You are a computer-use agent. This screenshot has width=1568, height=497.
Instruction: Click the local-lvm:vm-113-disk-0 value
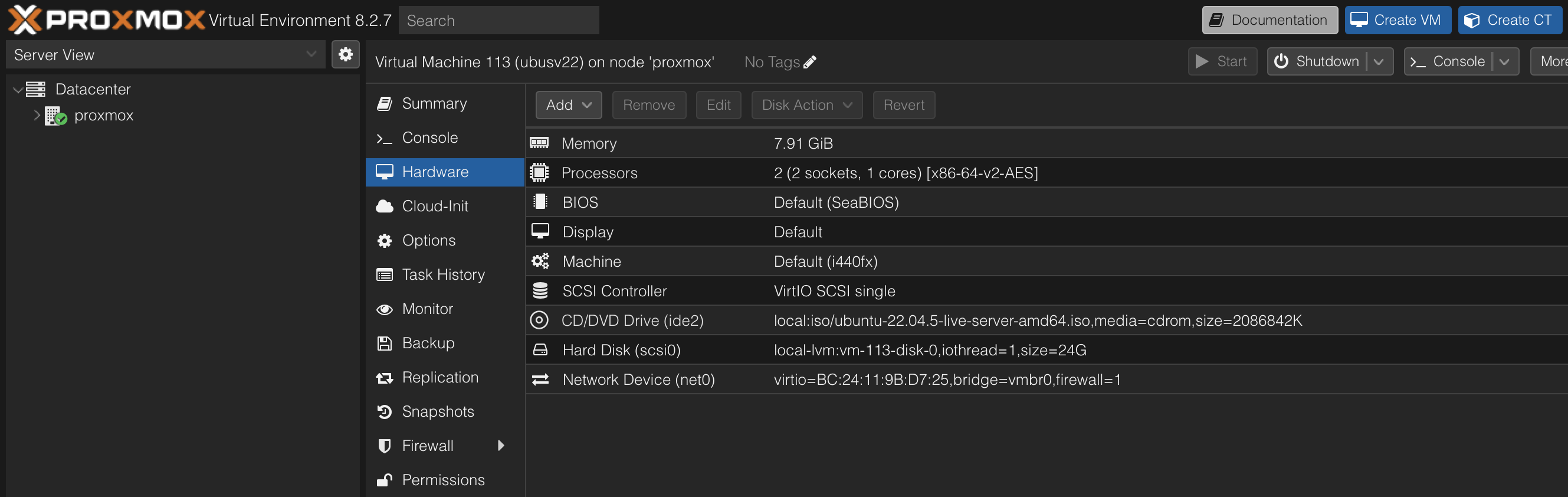tap(930, 350)
